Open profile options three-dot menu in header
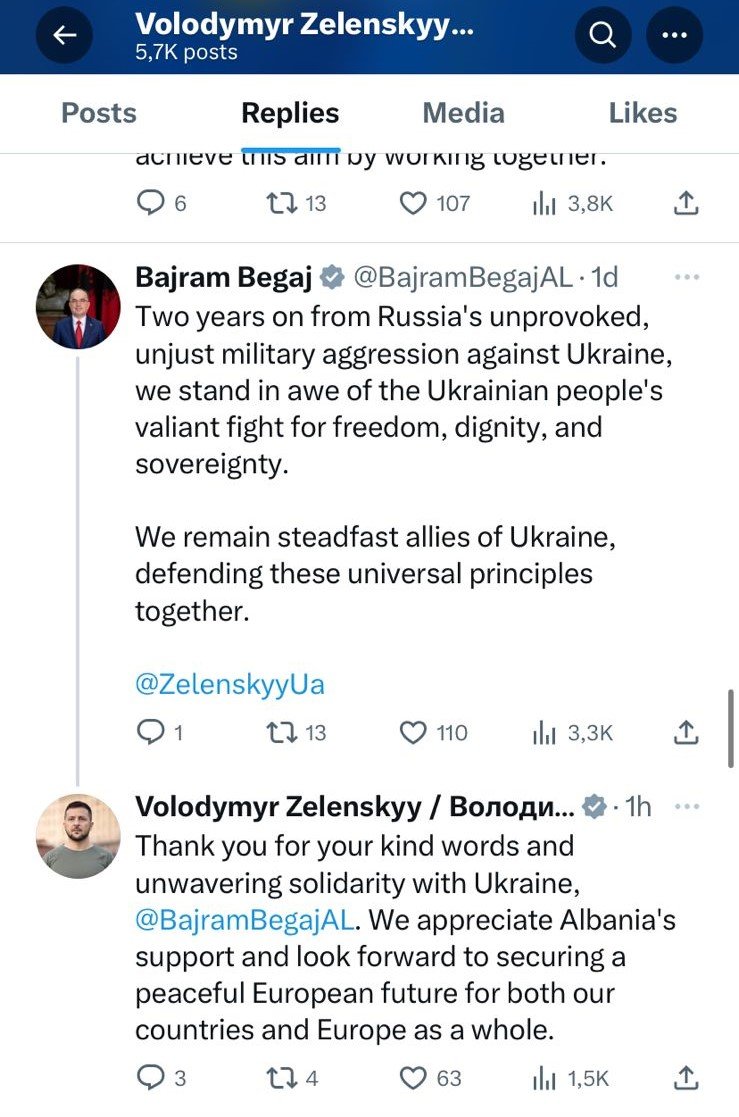The image size is (739, 1117). pos(675,36)
